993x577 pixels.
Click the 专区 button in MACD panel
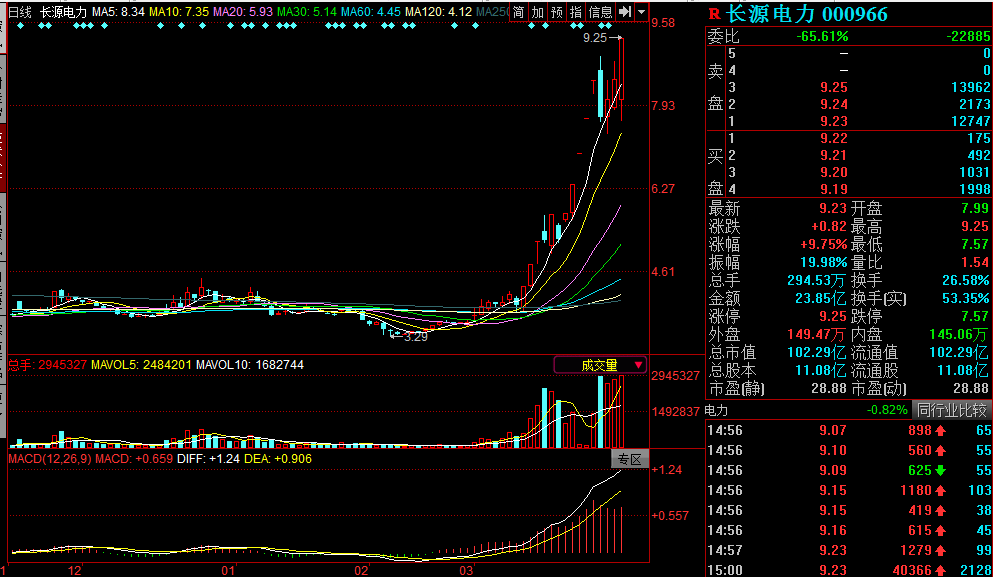[629, 459]
